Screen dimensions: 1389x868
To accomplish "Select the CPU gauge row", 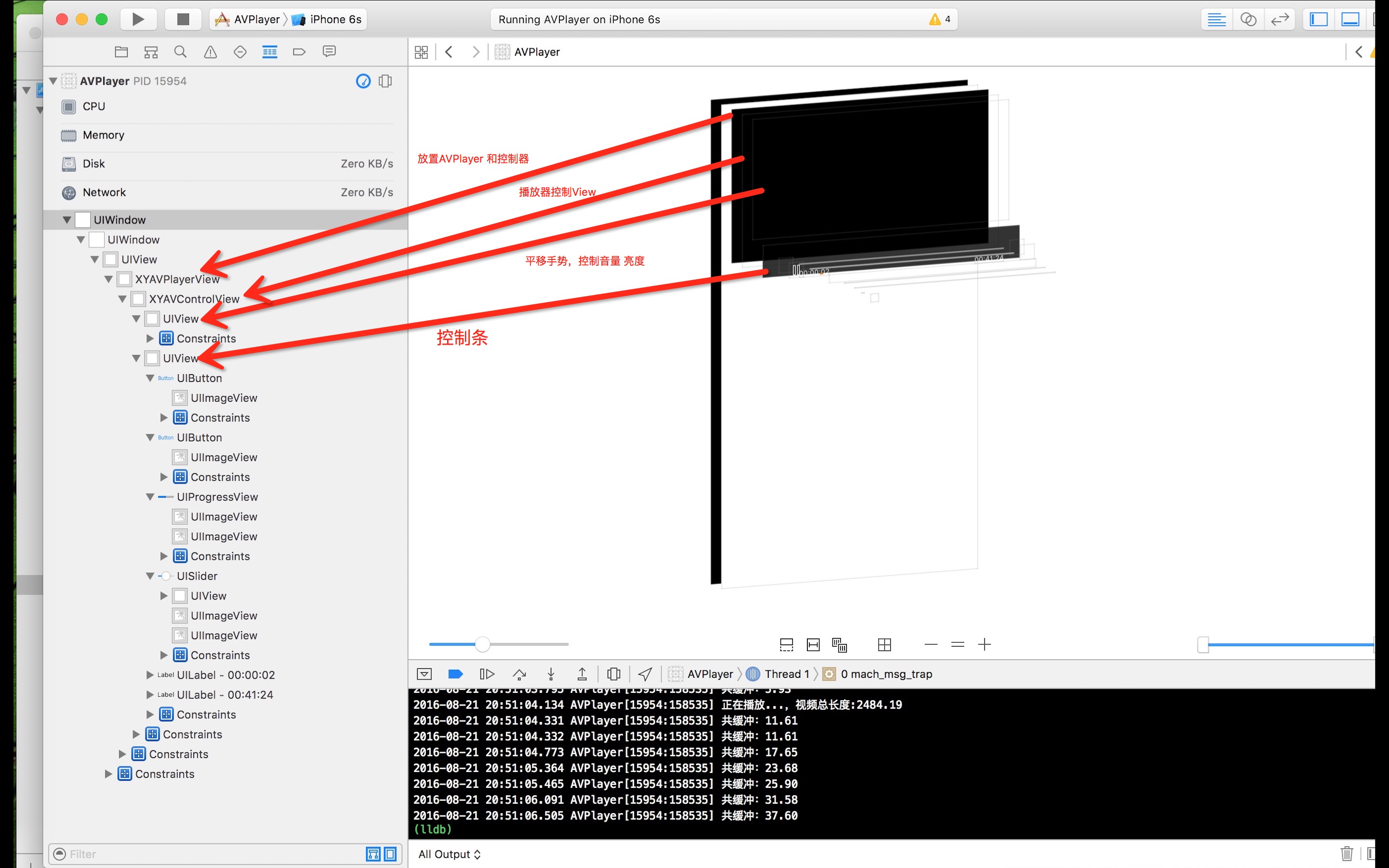I will tap(227, 106).
